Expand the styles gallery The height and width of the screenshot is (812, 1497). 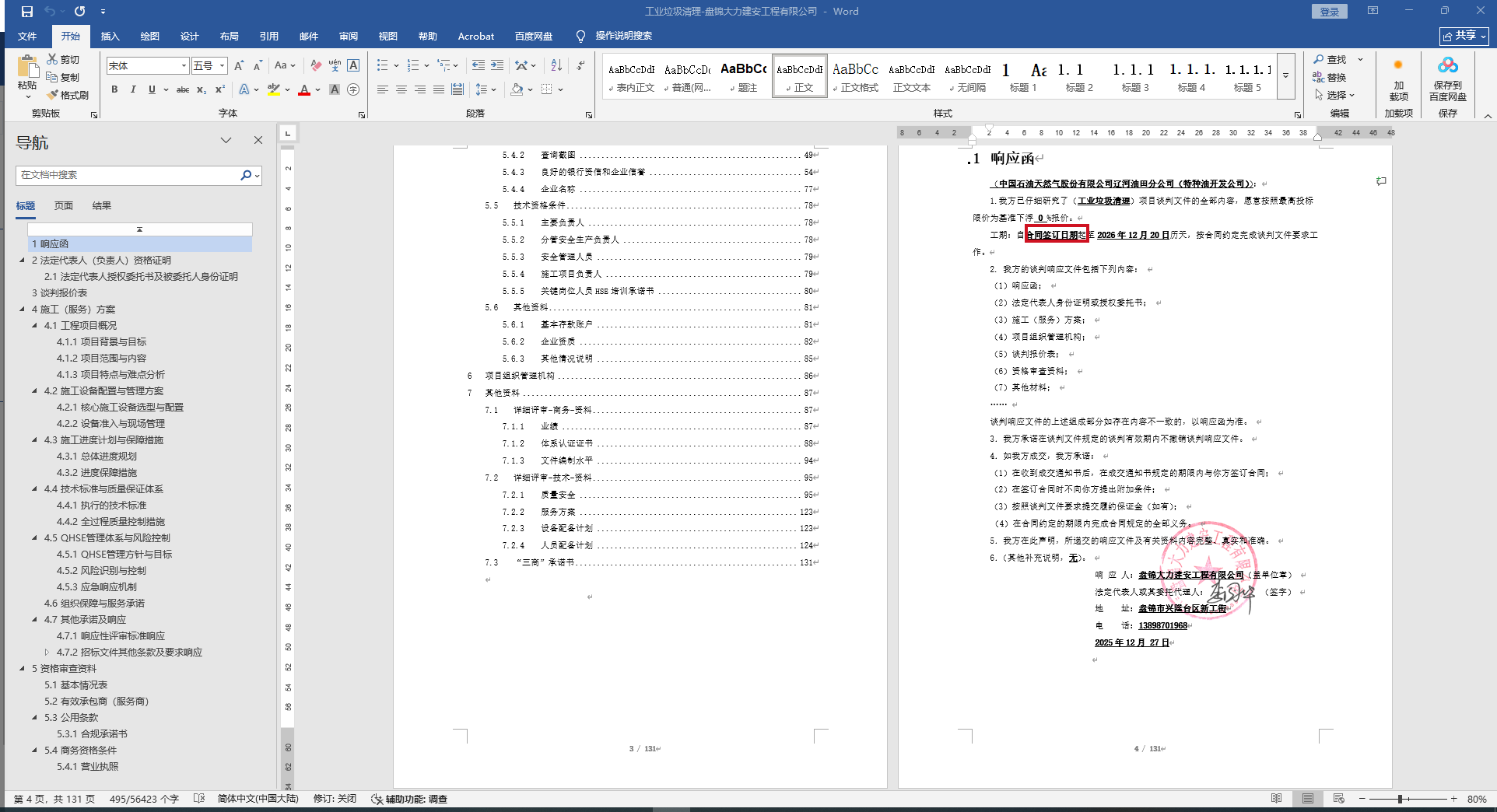(x=1285, y=76)
